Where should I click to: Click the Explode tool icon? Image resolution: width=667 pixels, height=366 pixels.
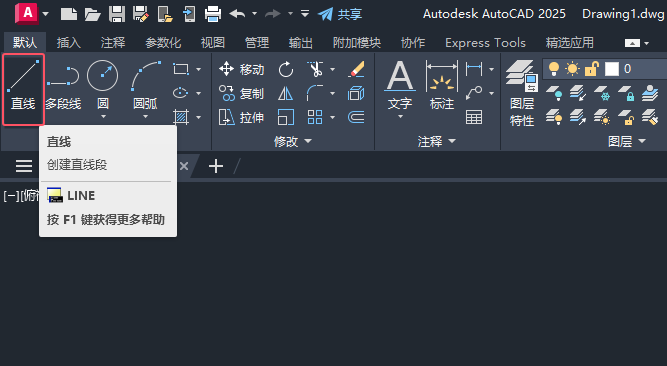pos(356,93)
